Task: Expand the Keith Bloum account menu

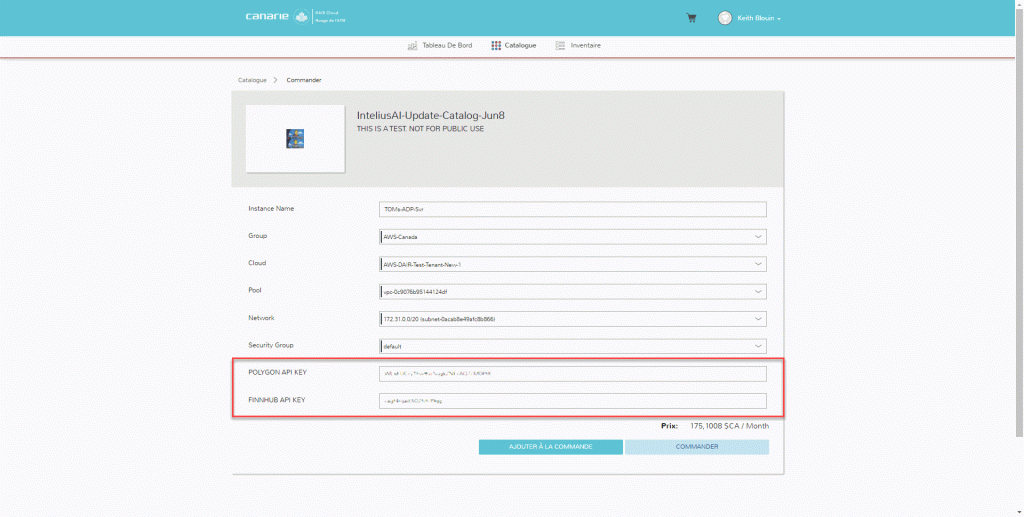Action: [x=759, y=18]
